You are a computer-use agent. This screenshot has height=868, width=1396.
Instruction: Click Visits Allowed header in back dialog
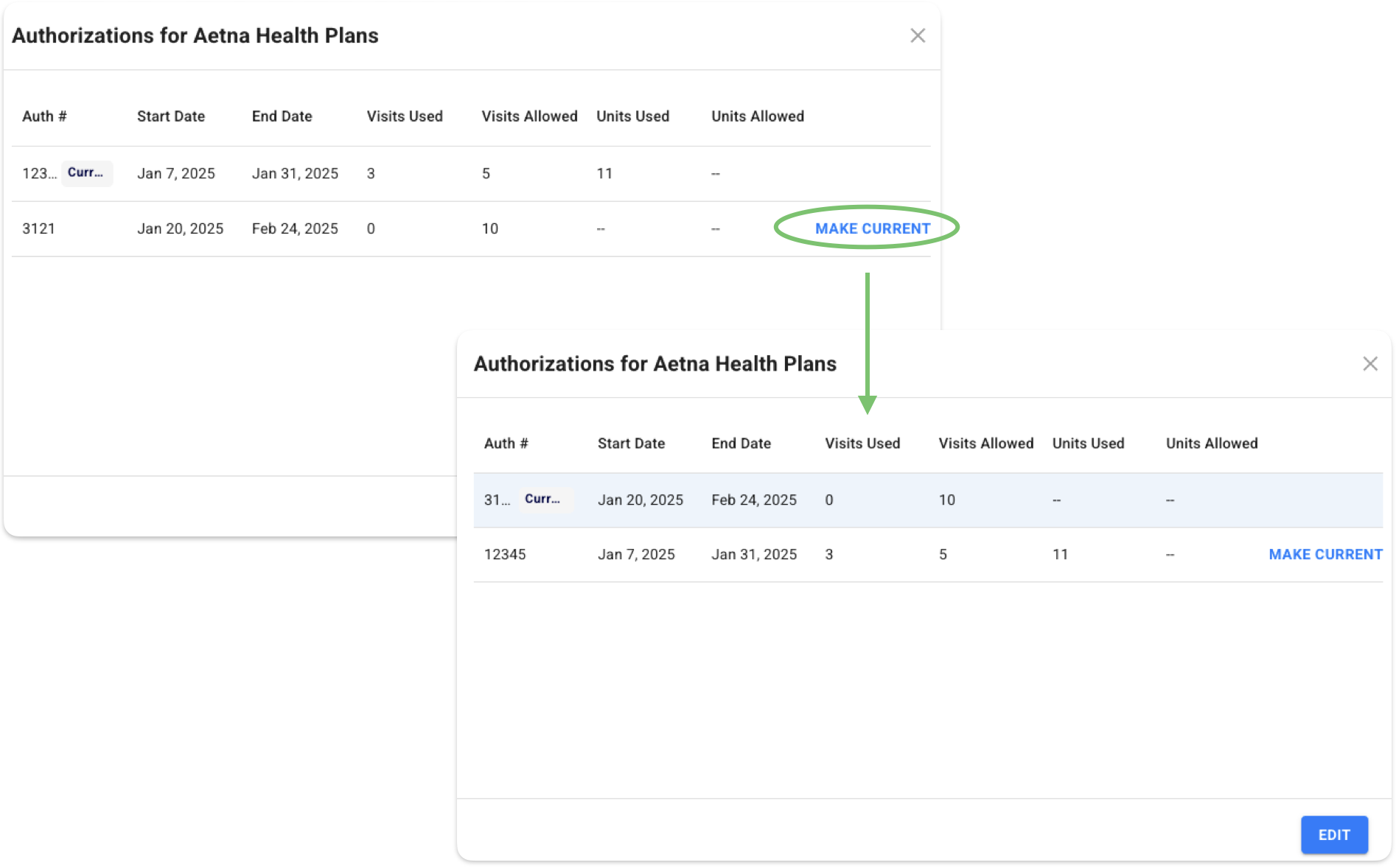529,116
